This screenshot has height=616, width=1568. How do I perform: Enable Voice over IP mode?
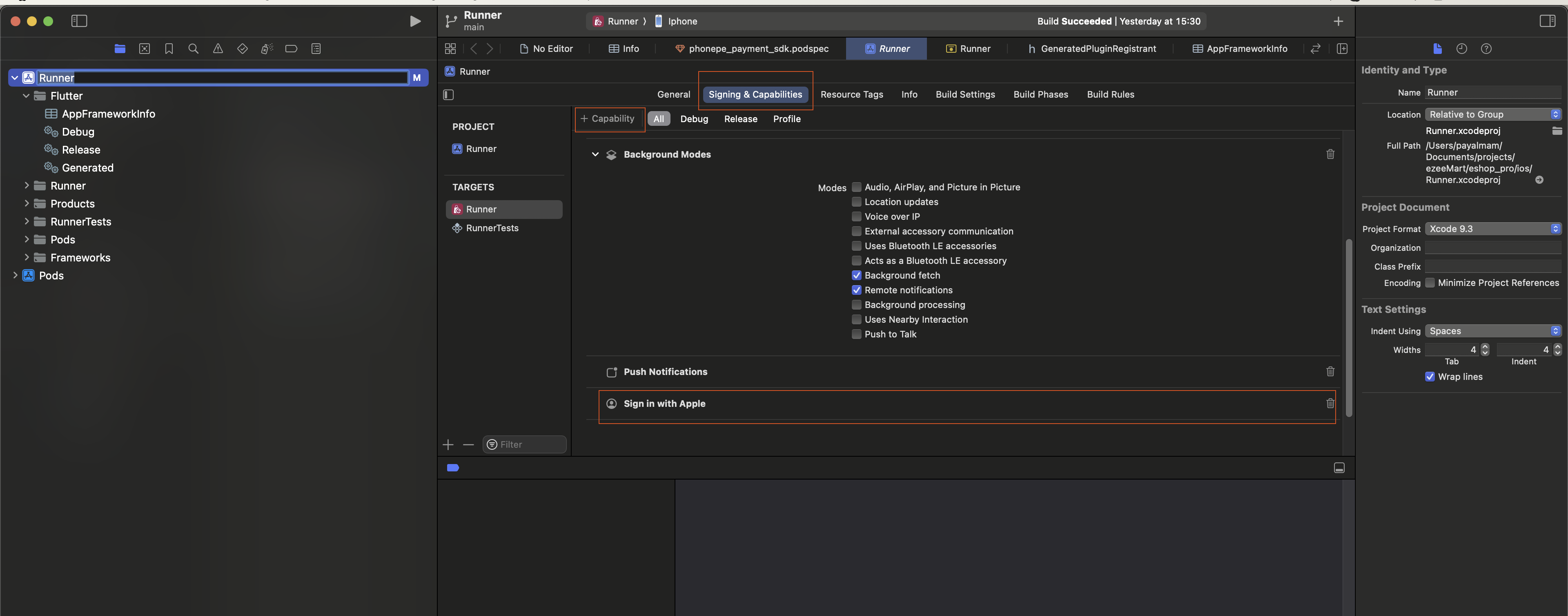coord(856,216)
